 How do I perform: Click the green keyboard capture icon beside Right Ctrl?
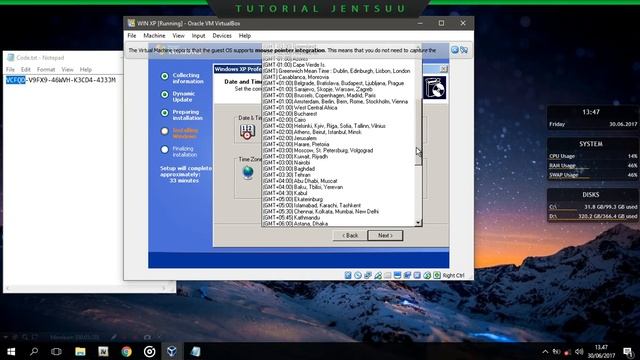point(437,275)
